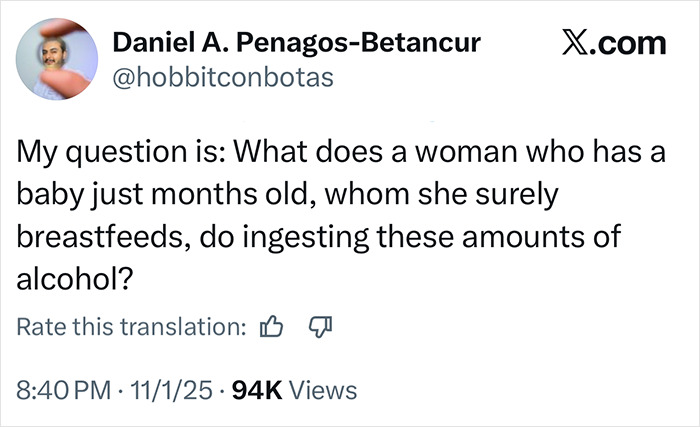The image size is (700, 427).
Task: Open the Daniel A. Penagos-Betancur display name
Action: [x=296, y=43]
